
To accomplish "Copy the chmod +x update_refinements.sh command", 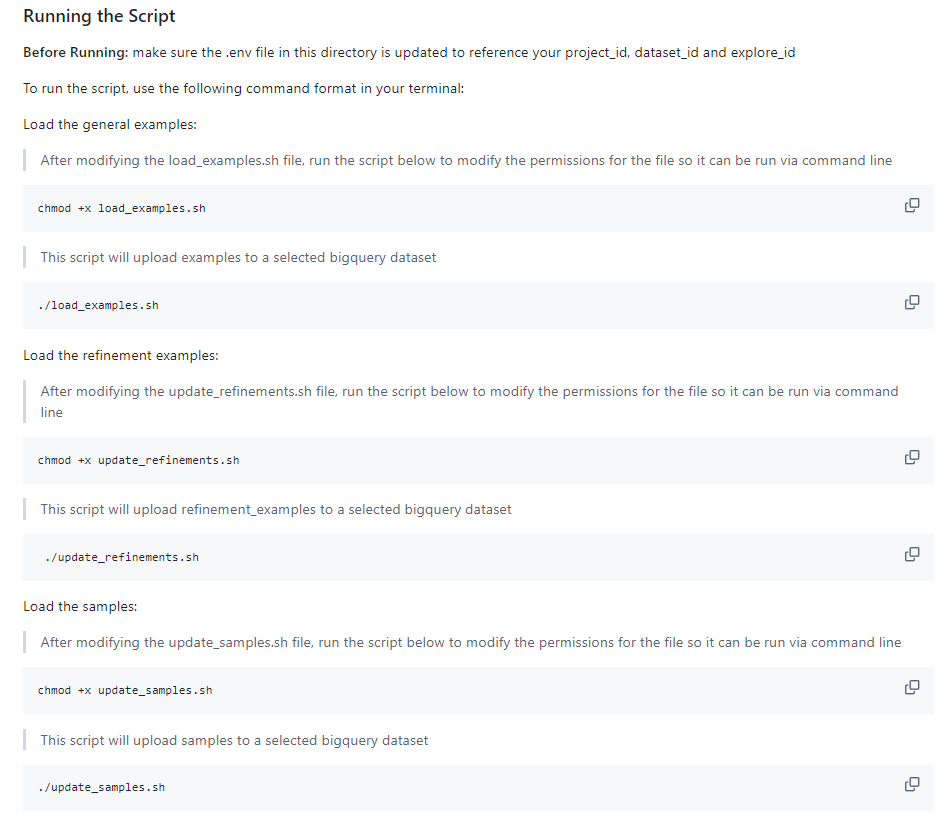I will coord(911,457).
